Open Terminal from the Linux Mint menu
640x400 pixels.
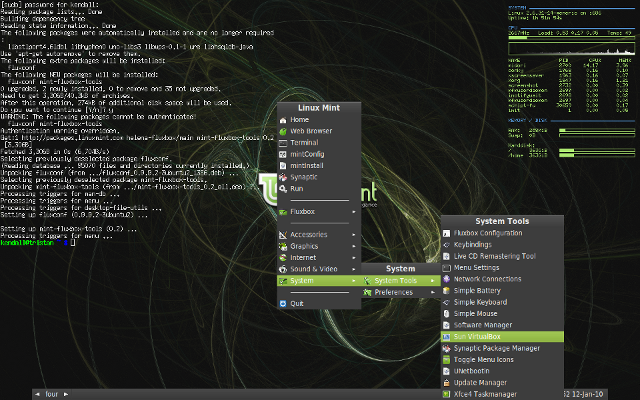coord(319,143)
